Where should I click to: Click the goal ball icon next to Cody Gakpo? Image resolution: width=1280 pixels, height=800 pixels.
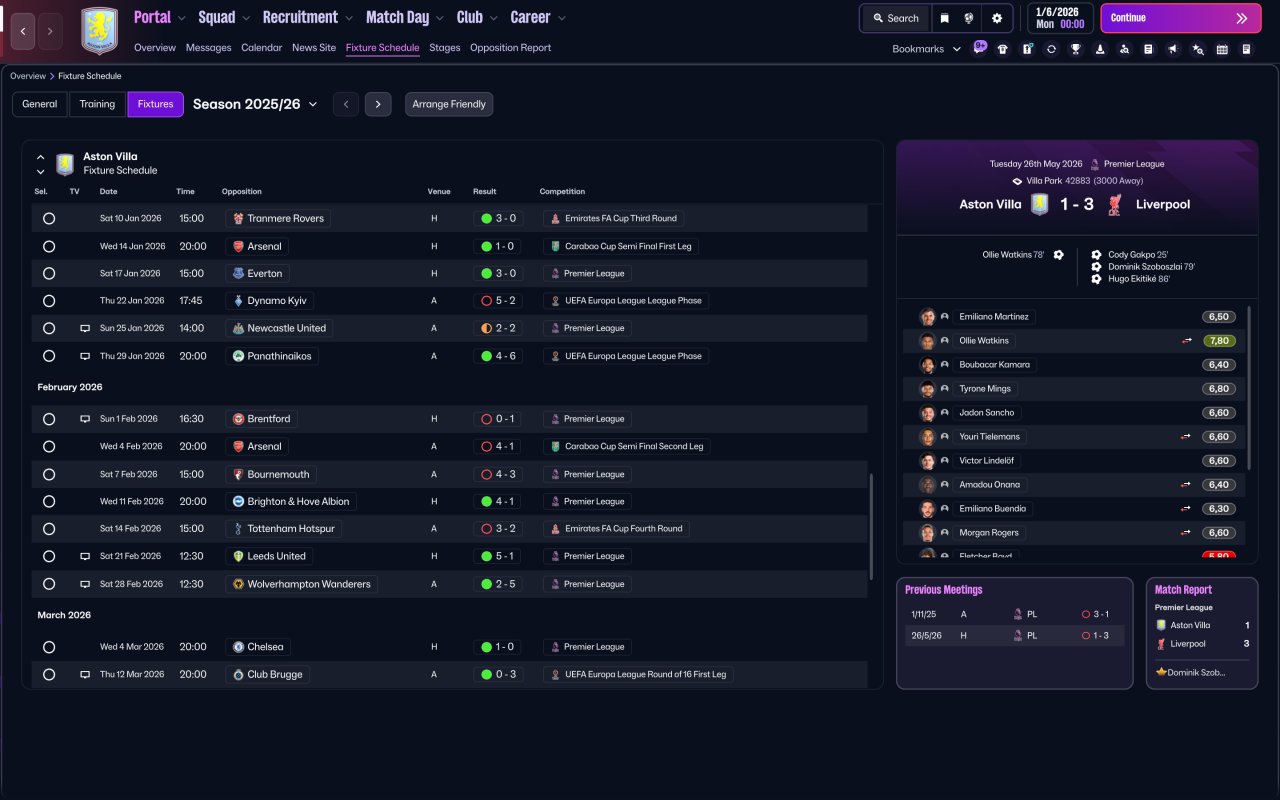[x=1097, y=255]
